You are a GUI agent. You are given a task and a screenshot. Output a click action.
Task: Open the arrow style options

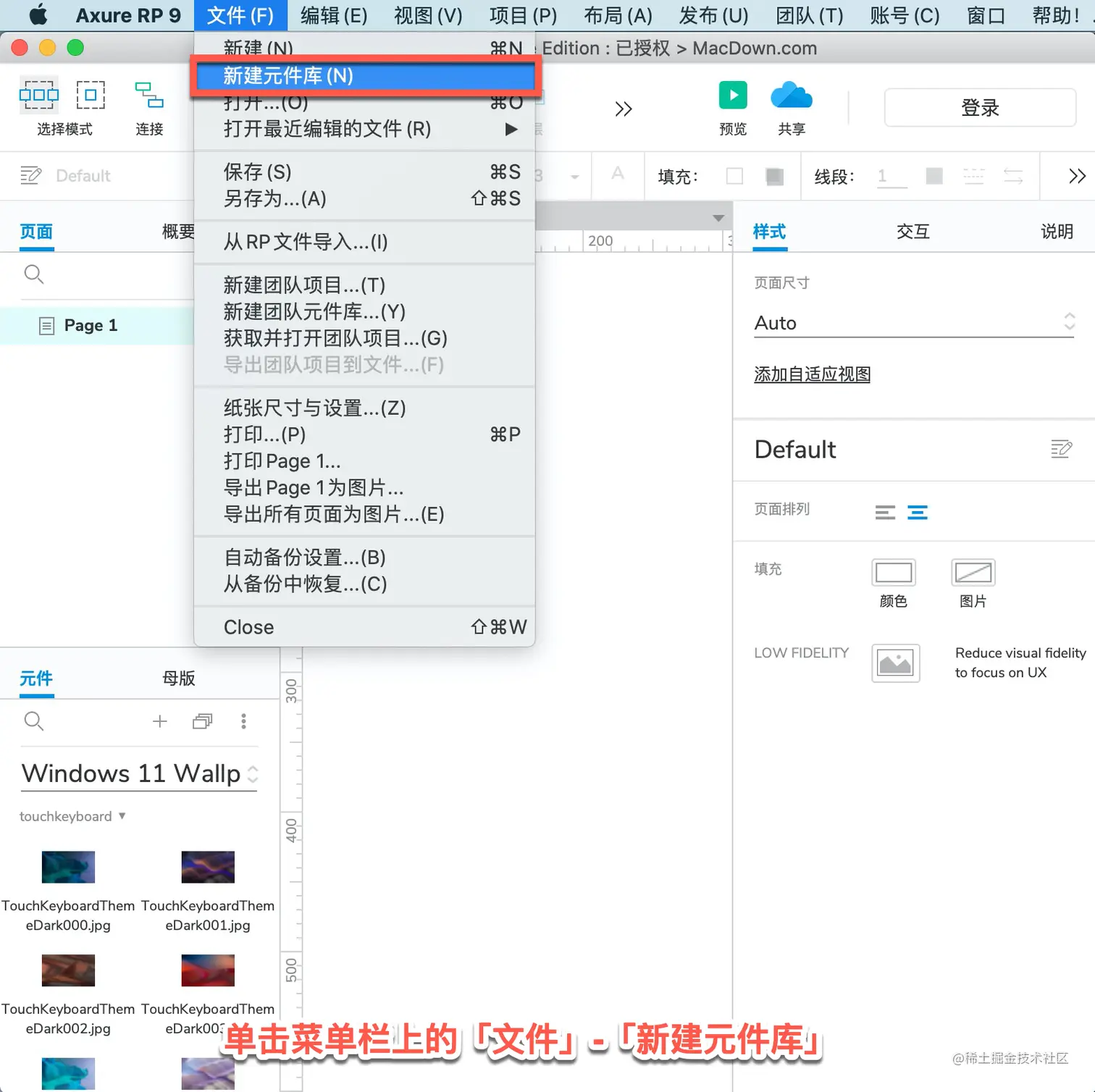[x=1013, y=176]
